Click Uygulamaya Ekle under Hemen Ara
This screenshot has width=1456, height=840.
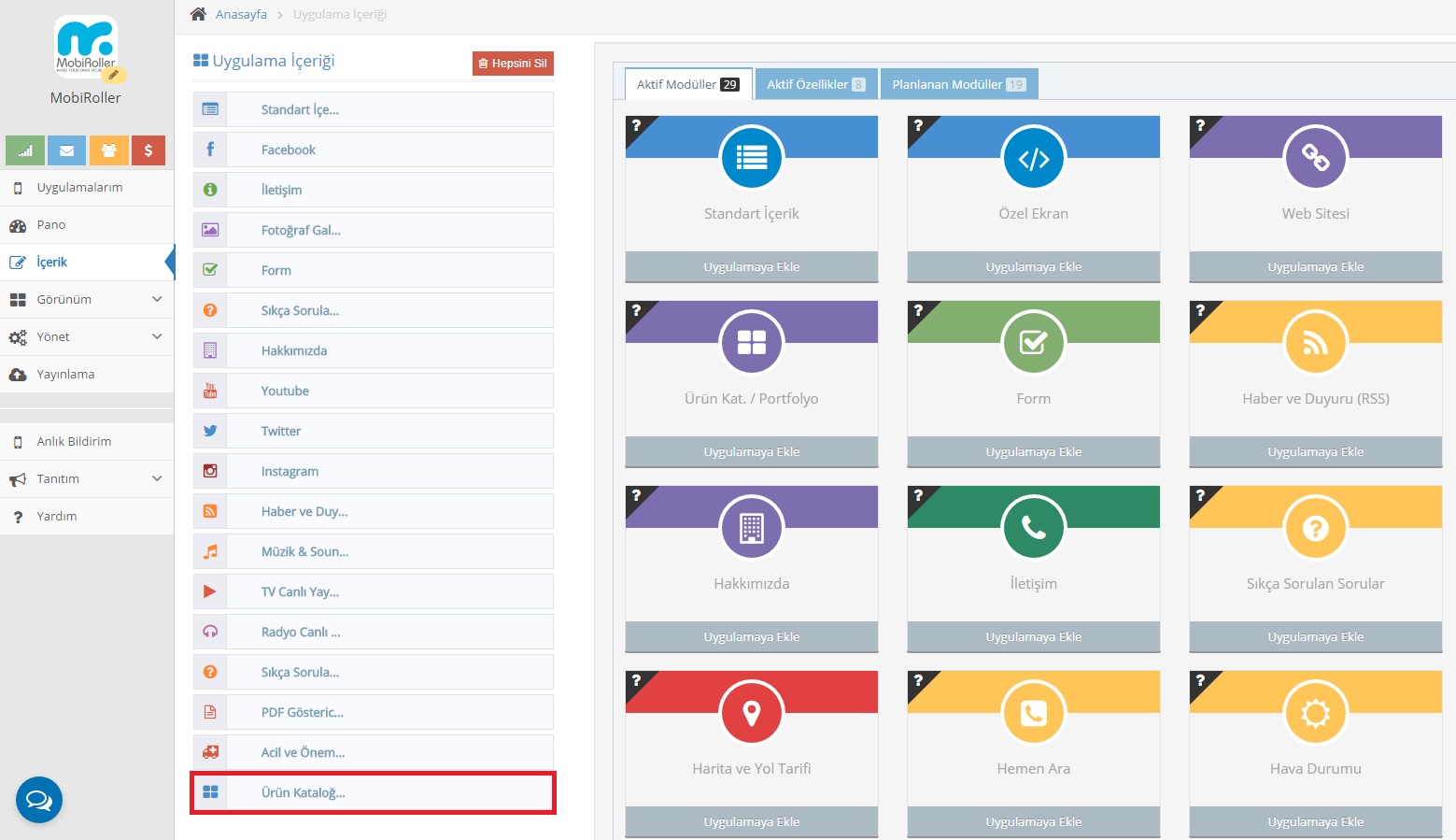(x=1034, y=821)
